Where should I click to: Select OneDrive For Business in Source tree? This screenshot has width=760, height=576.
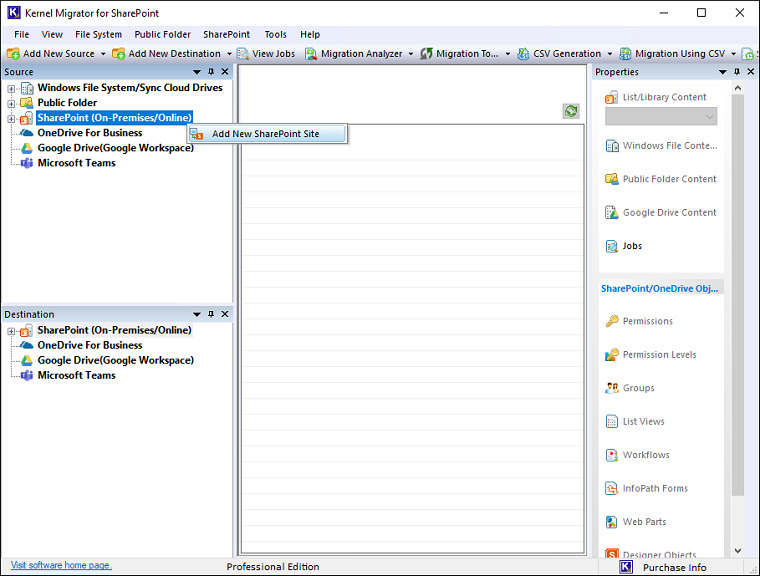pyautogui.click(x=90, y=133)
